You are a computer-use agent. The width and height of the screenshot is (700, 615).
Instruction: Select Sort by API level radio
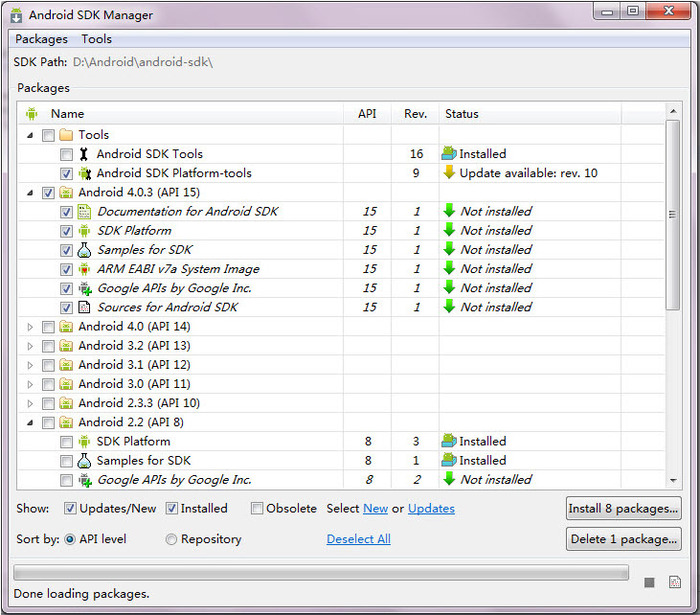click(x=70, y=539)
